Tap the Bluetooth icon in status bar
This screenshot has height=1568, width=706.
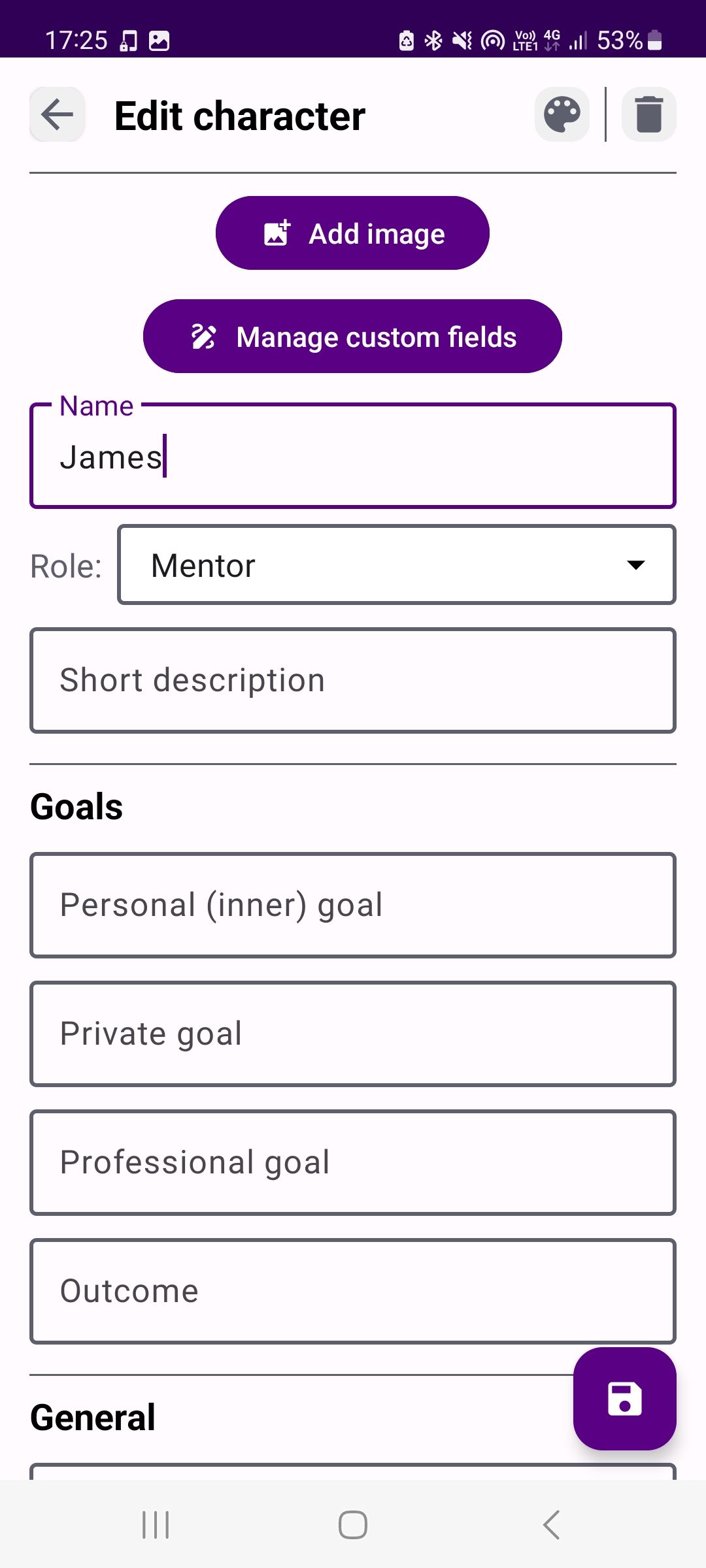[x=433, y=41]
